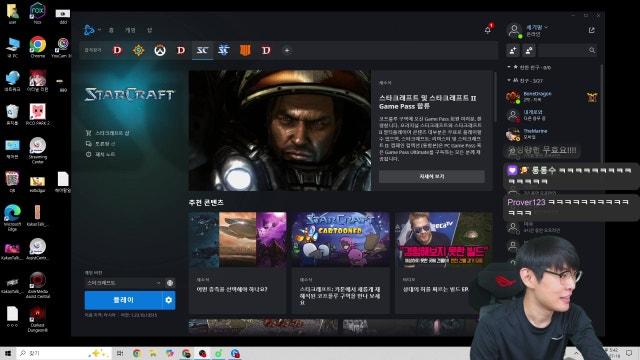Expand the game version dropdown above the Play button
Viewport: 640px width, 360px height.
tap(124, 283)
